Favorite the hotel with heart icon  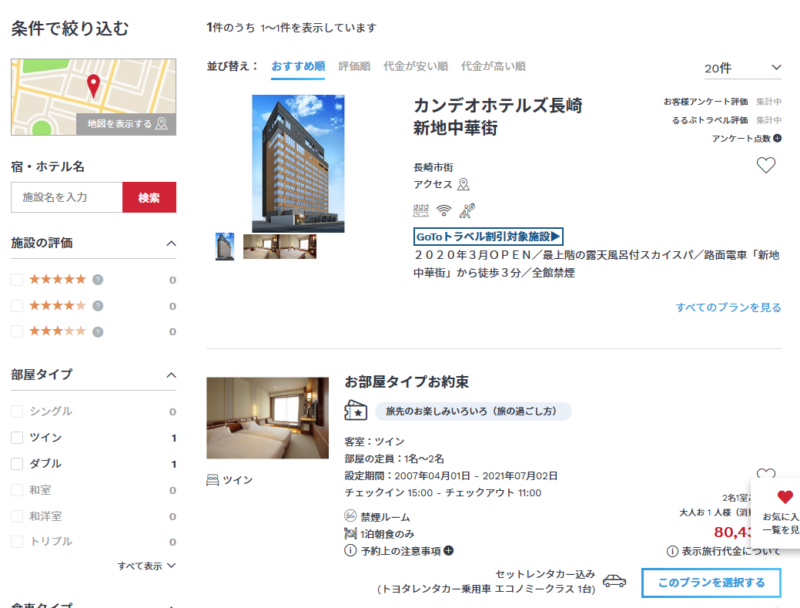click(x=766, y=165)
